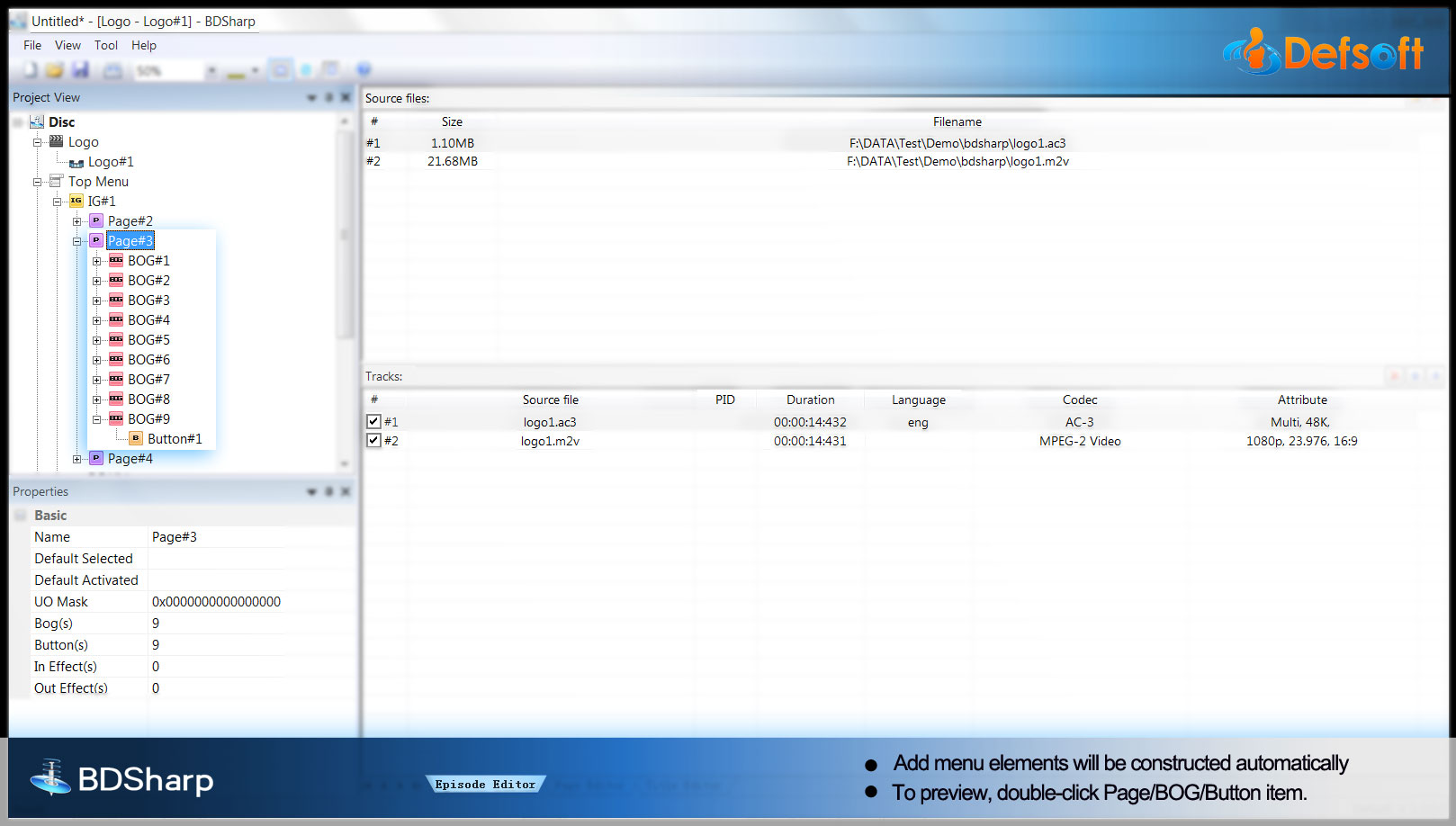This screenshot has width=1456, height=826.
Task: Click the Default Selected value field
Action: [216, 559]
